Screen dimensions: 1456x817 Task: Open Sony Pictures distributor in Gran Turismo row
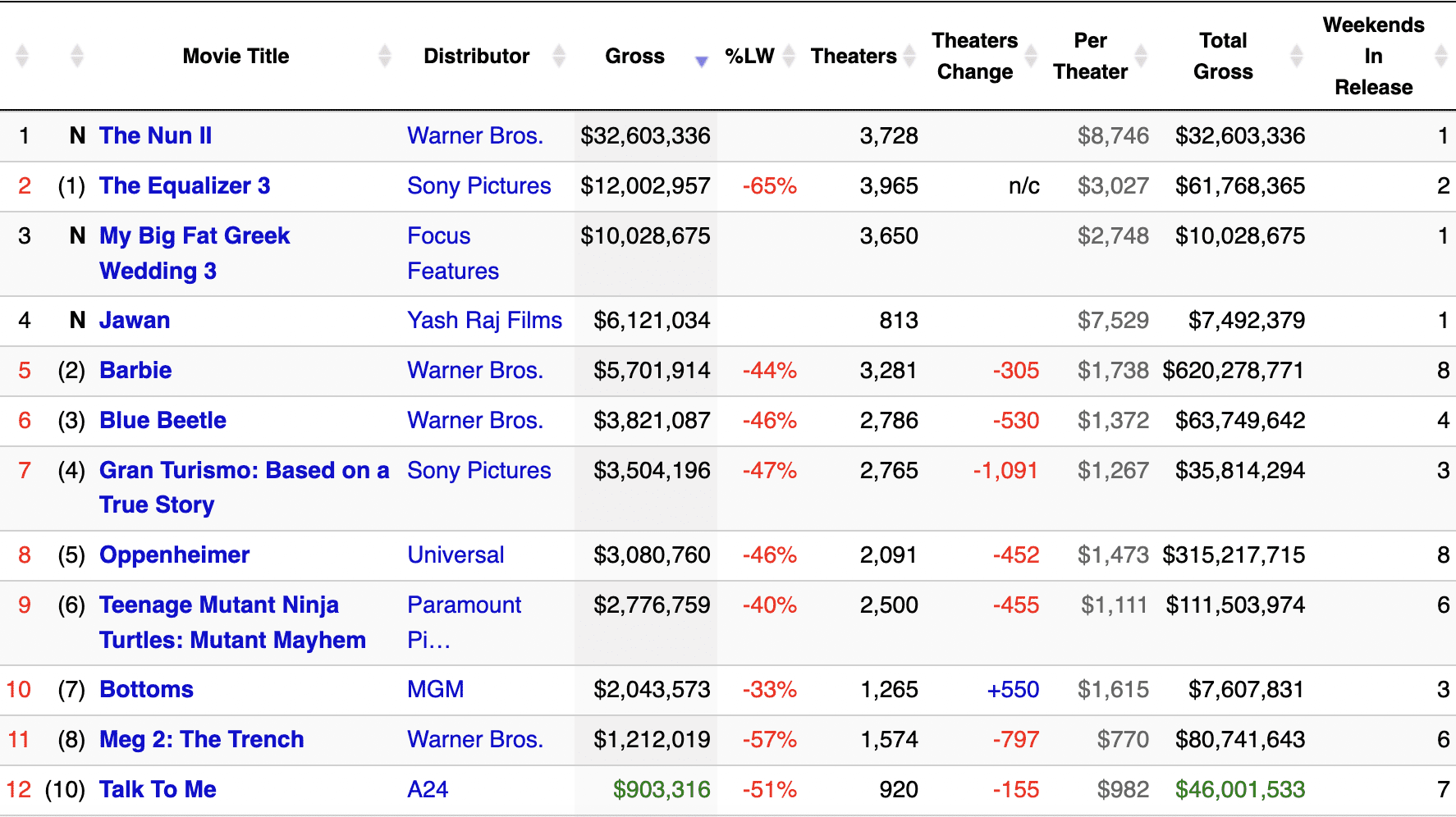point(479,470)
